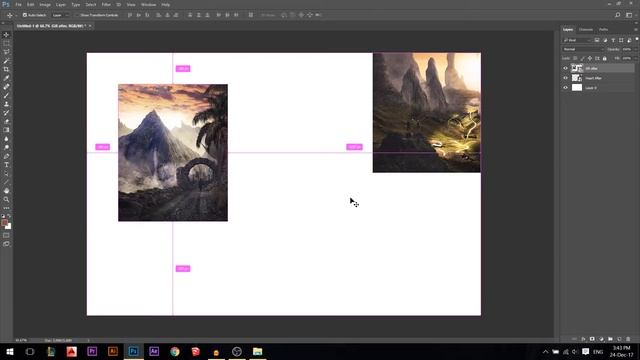Open the Window menu
This screenshot has width=640, height=360.
[x=149, y=4]
